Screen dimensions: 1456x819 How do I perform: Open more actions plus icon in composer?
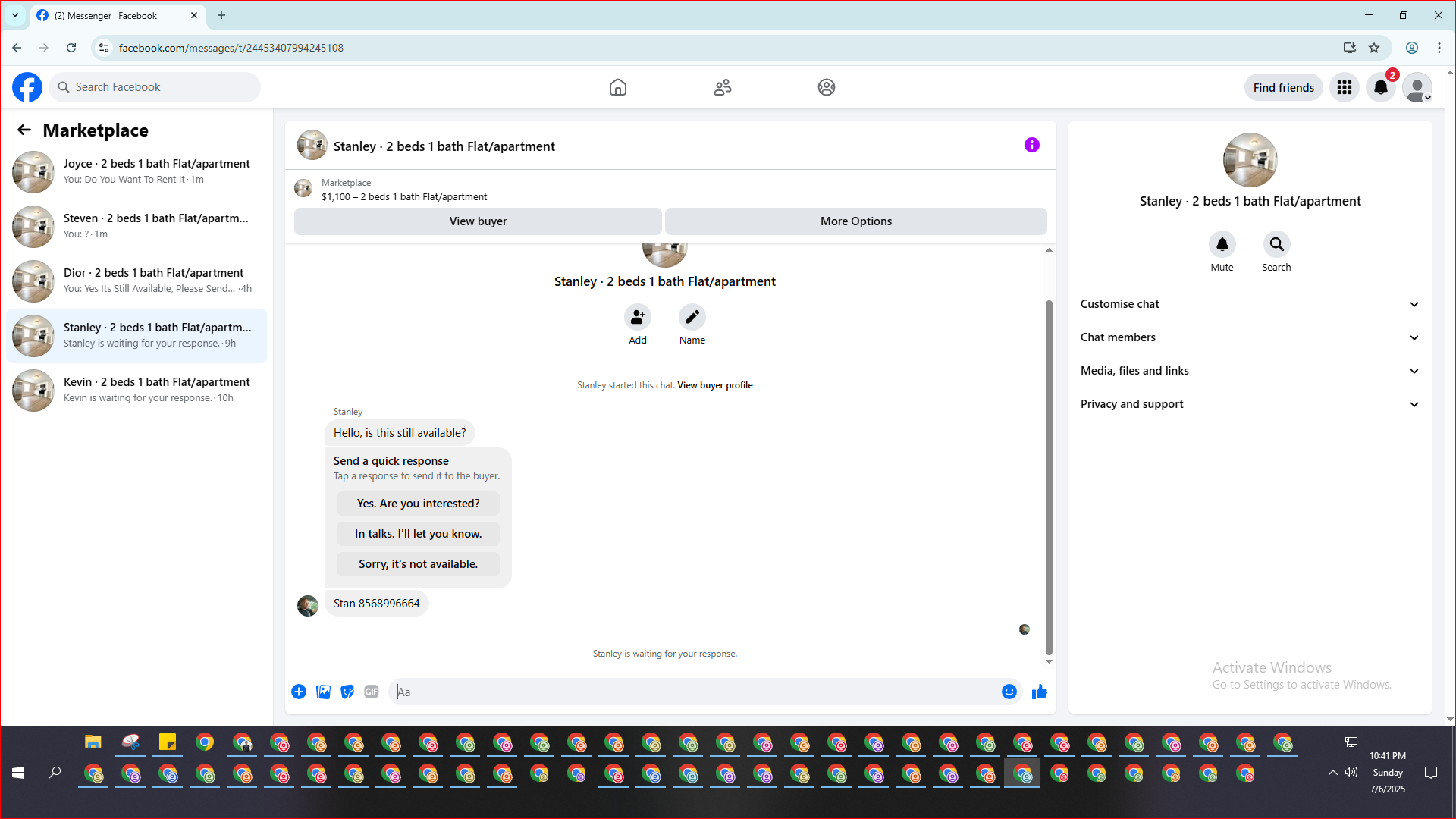pos(299,692)
